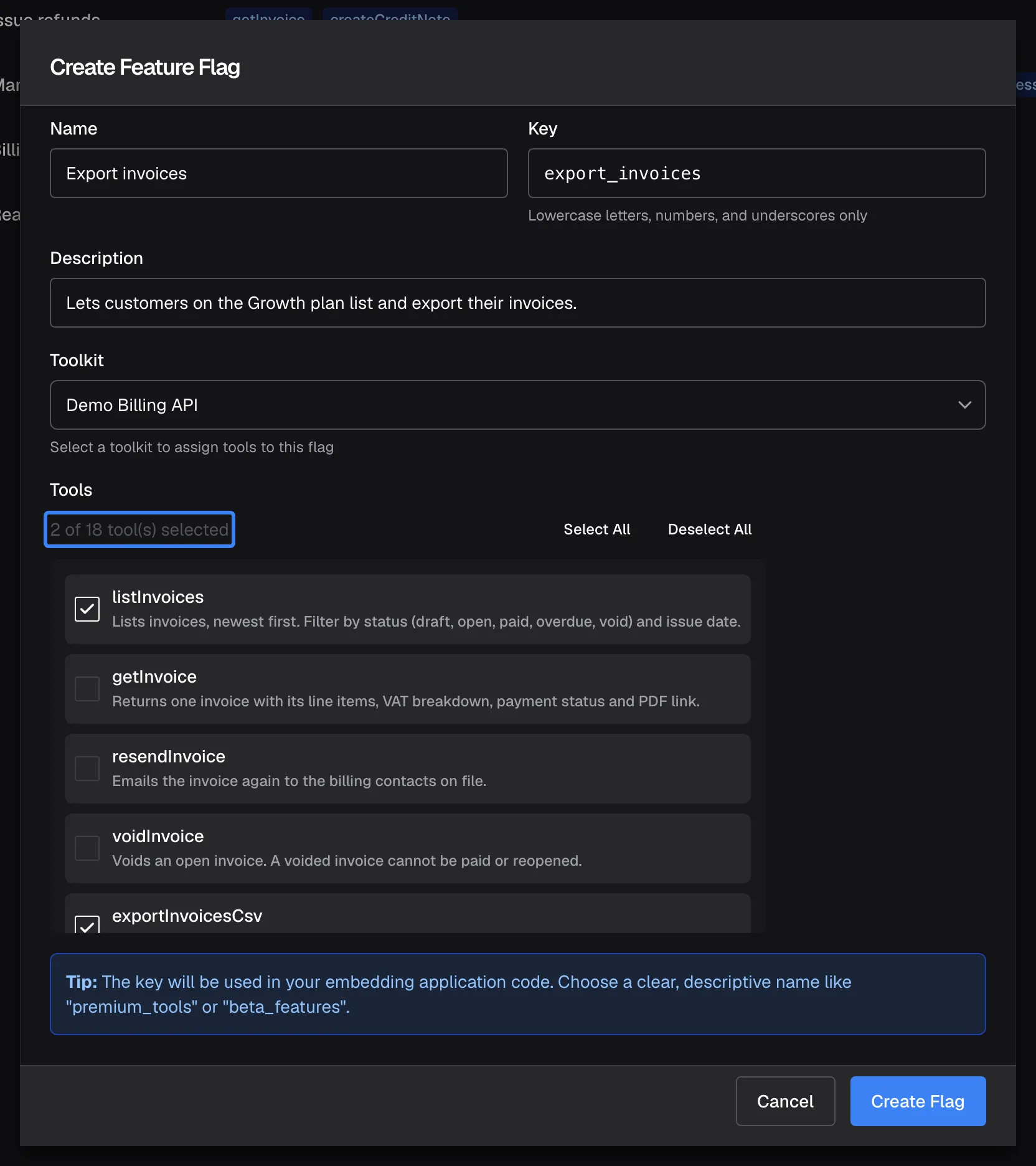
Task: Click the createCreditNote tag behind dialog
Action: [x=390, y=15]
